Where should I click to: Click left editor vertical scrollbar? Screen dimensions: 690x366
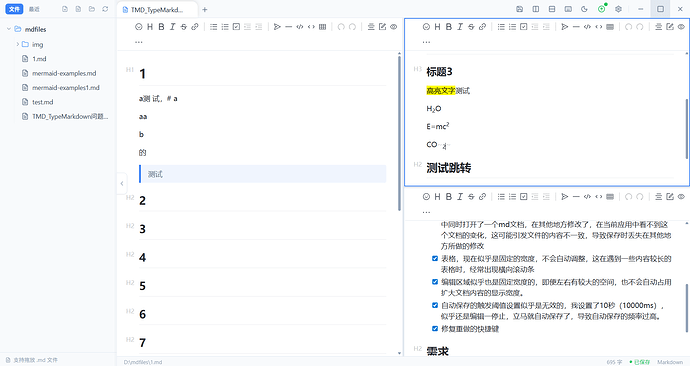pos(399,132)
